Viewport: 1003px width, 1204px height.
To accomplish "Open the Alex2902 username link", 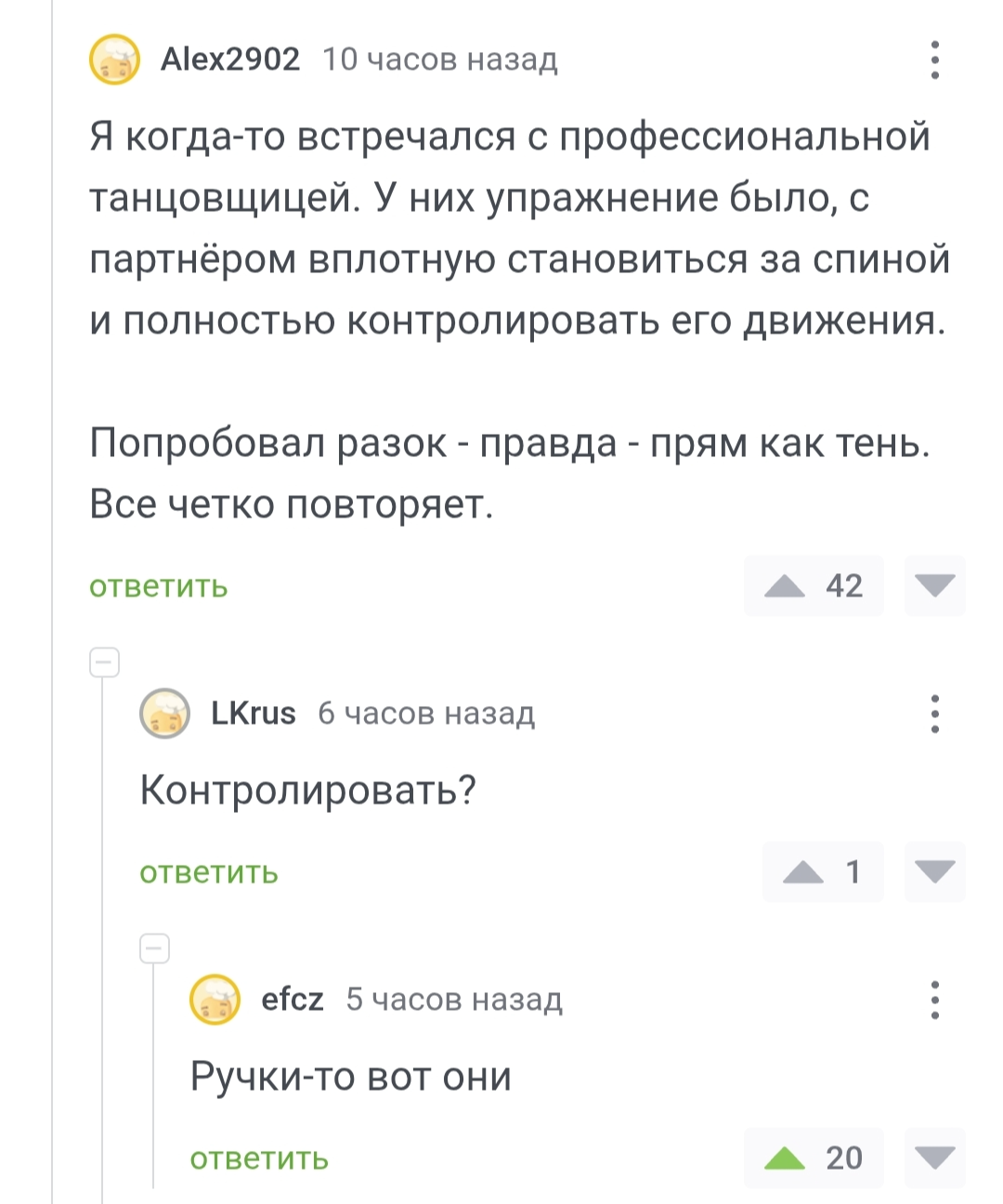I will tap(230, 59).
